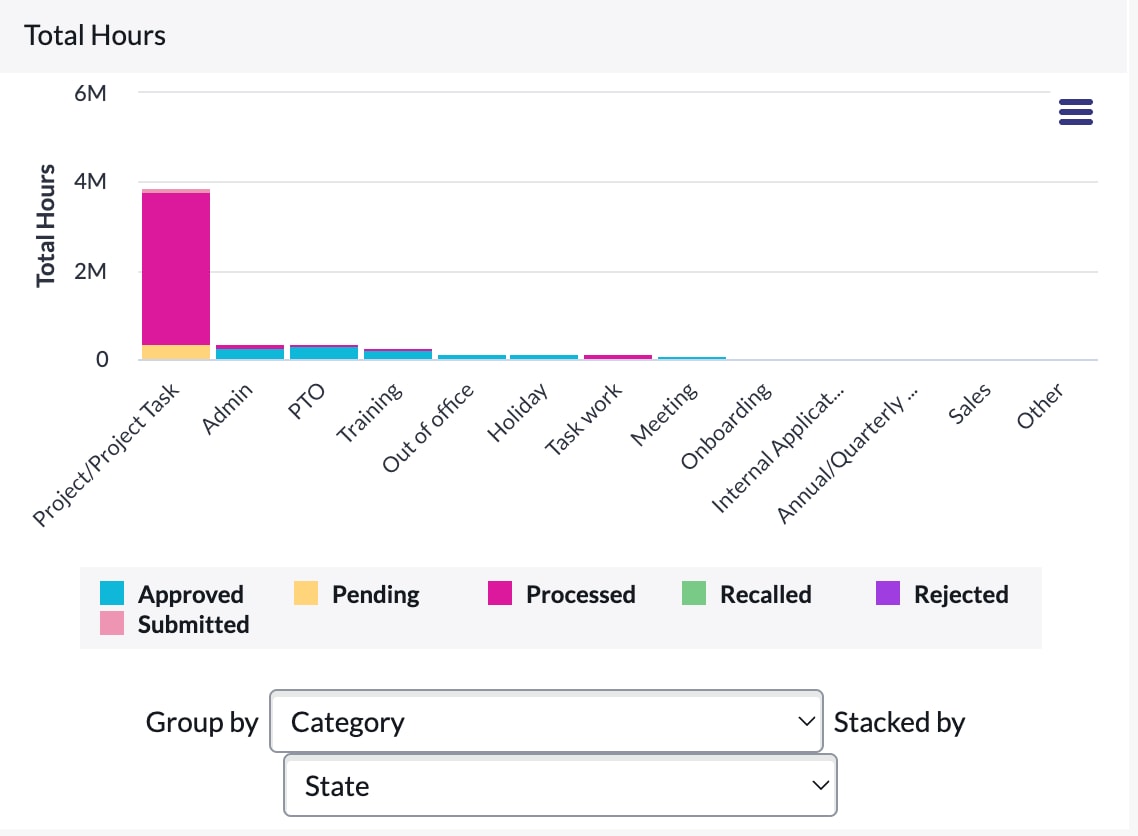Screen dimensions: 1138x836
Task: Select the Project/Project Task pink bar segment
Action: [175, 270]
